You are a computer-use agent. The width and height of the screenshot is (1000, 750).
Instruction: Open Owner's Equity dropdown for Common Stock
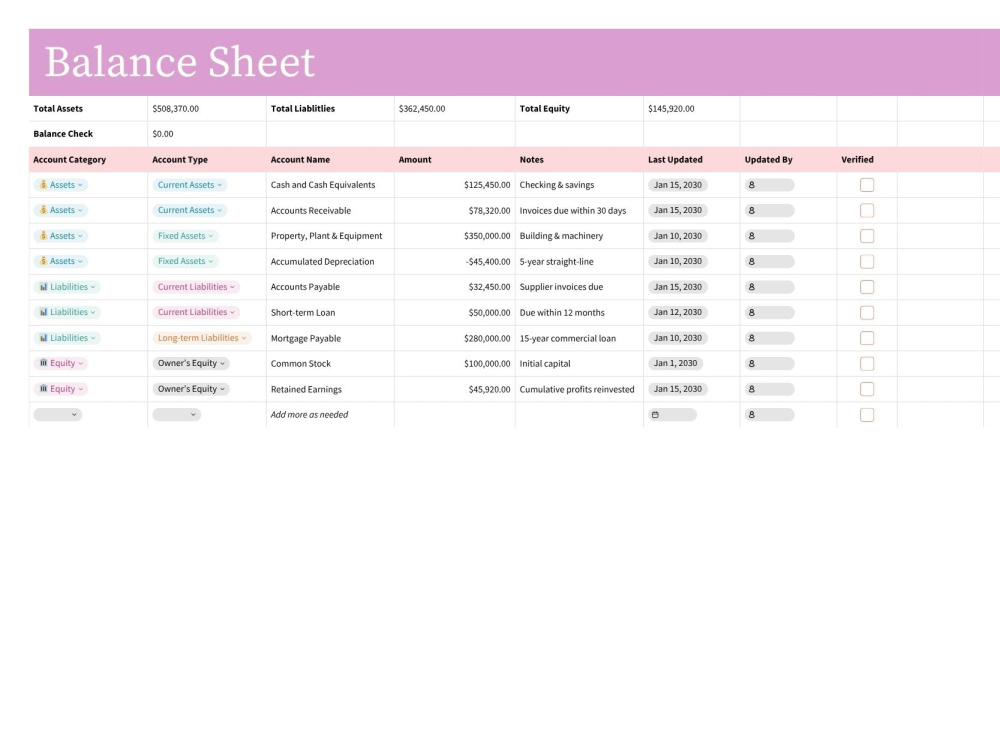pos(191,364)
